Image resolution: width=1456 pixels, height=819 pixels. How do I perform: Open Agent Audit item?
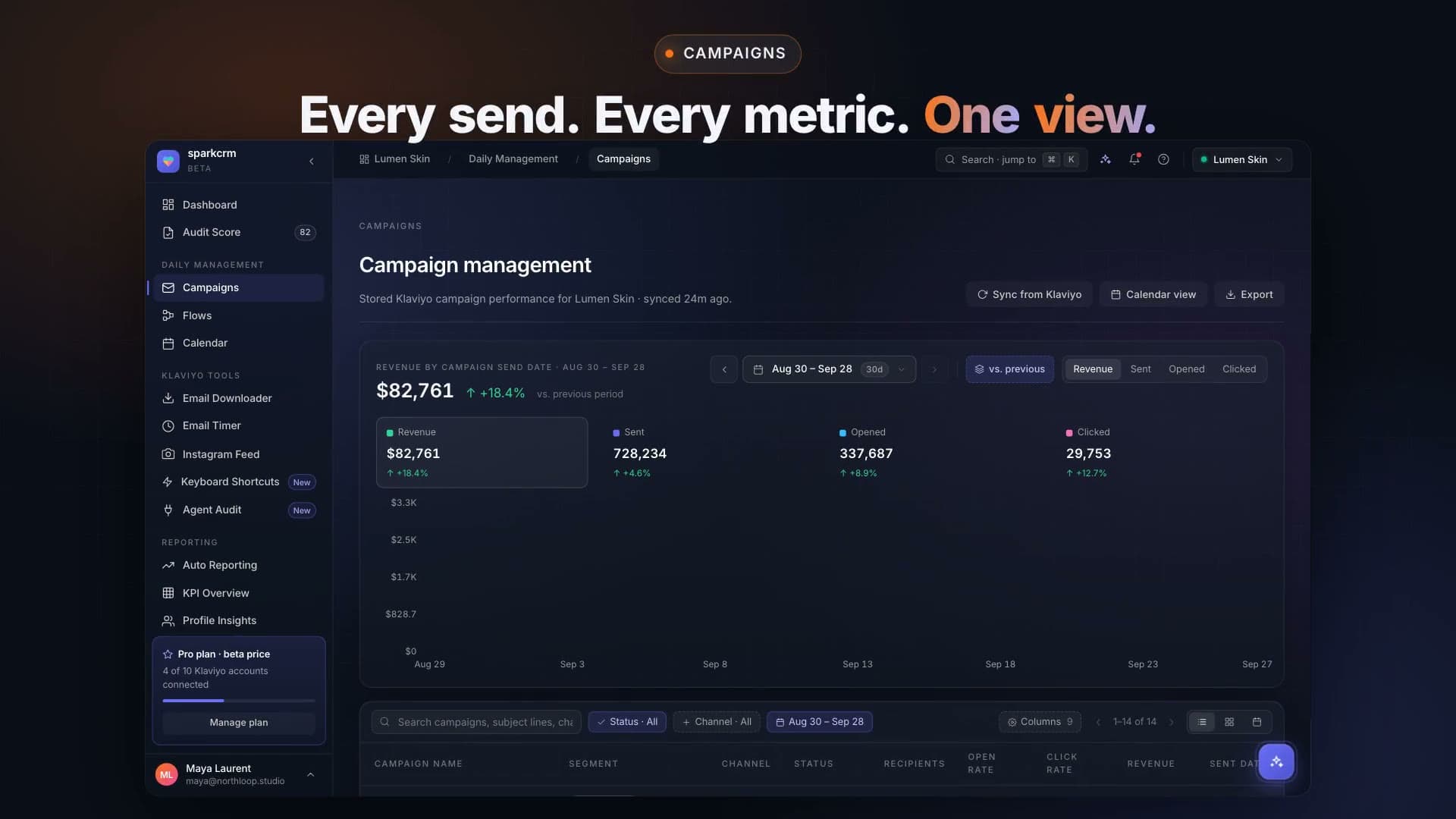[x=239, y=510]
